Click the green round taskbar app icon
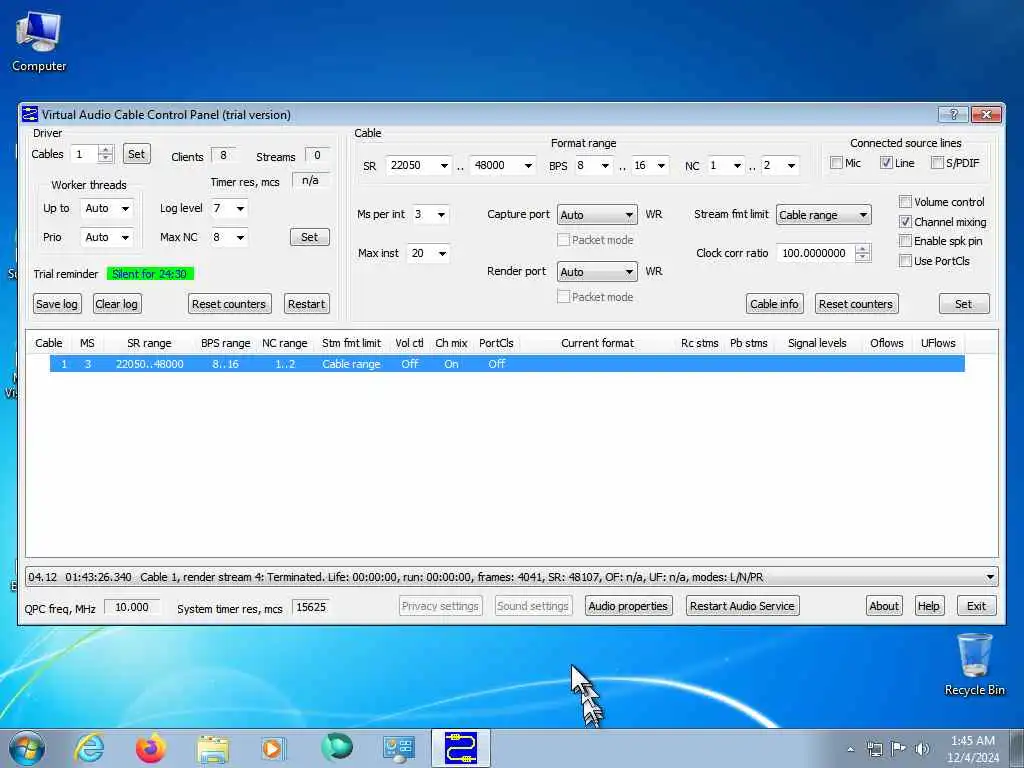The image size is (1024, 768). tap(336, 747)
